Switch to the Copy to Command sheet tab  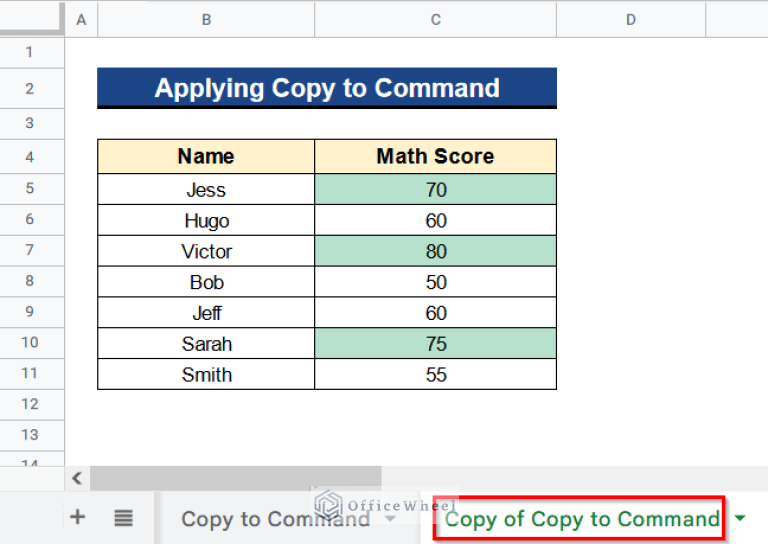pyautogui.click(x=275, y=519)
